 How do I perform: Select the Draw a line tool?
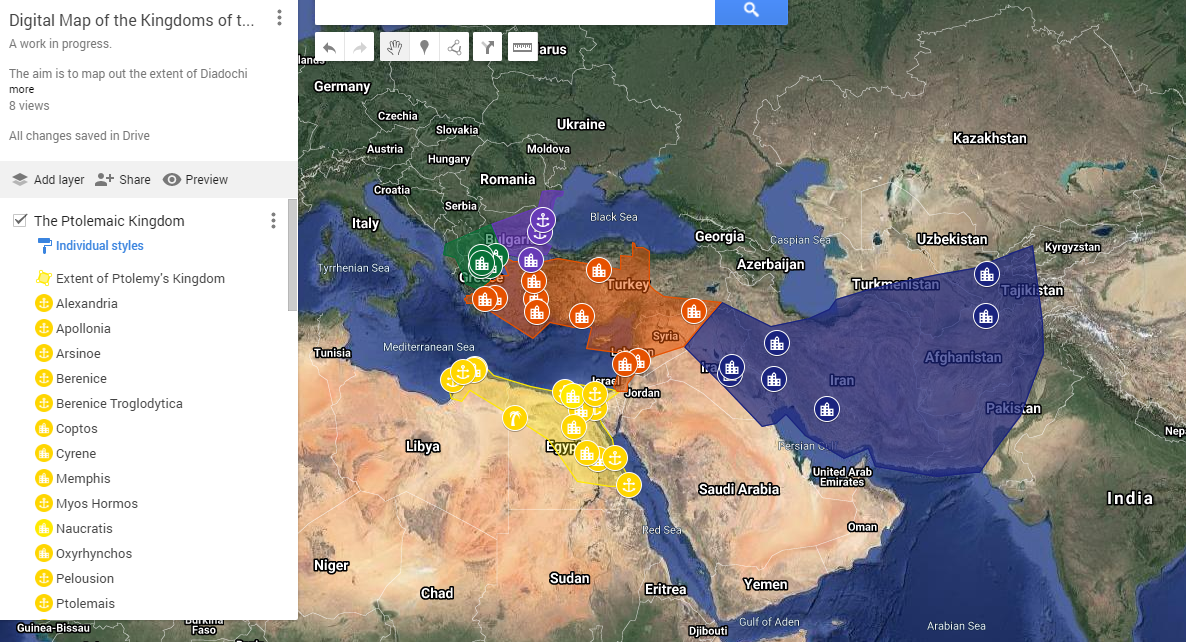454,46
